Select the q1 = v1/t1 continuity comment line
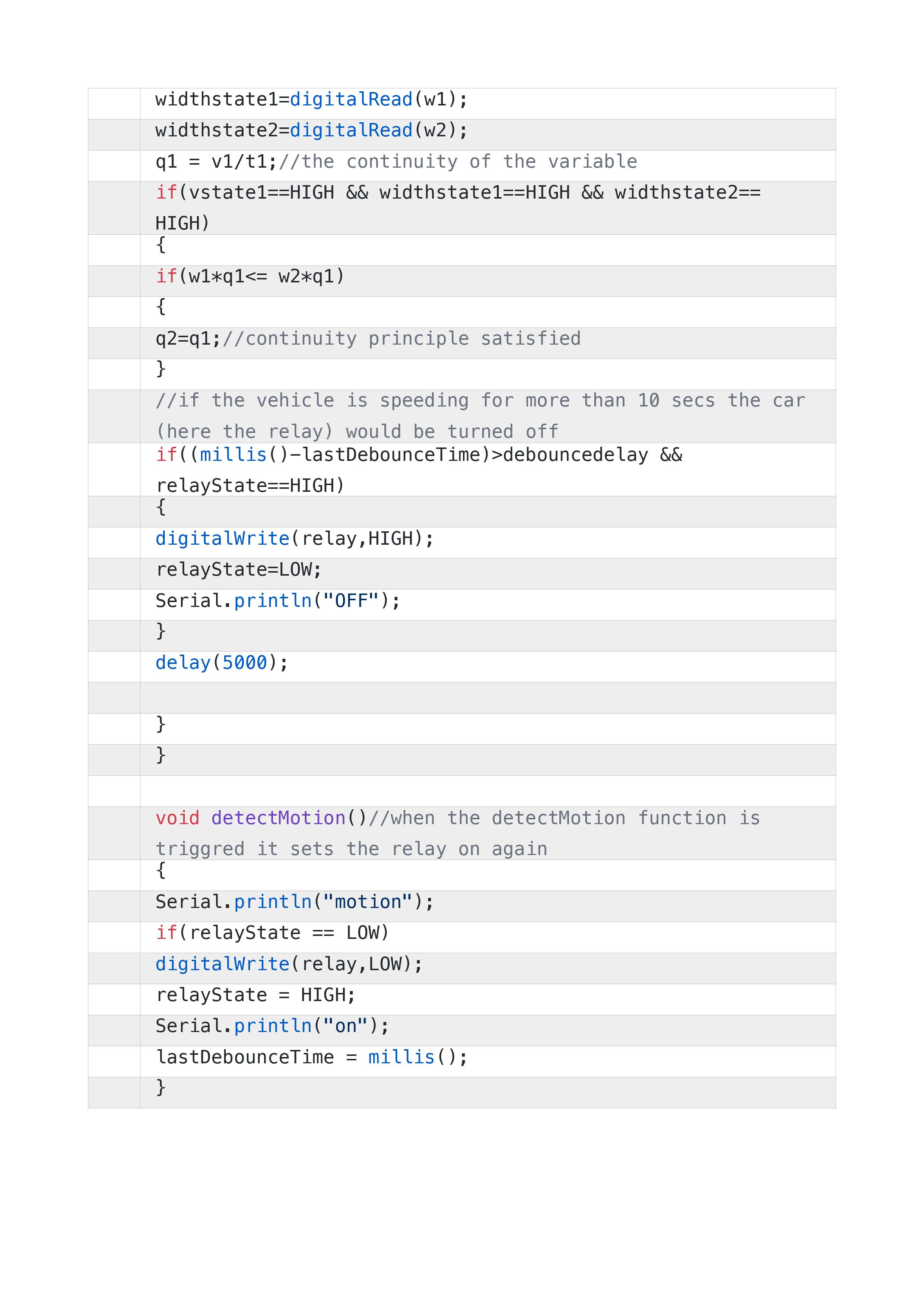 (x=396, y=162)
